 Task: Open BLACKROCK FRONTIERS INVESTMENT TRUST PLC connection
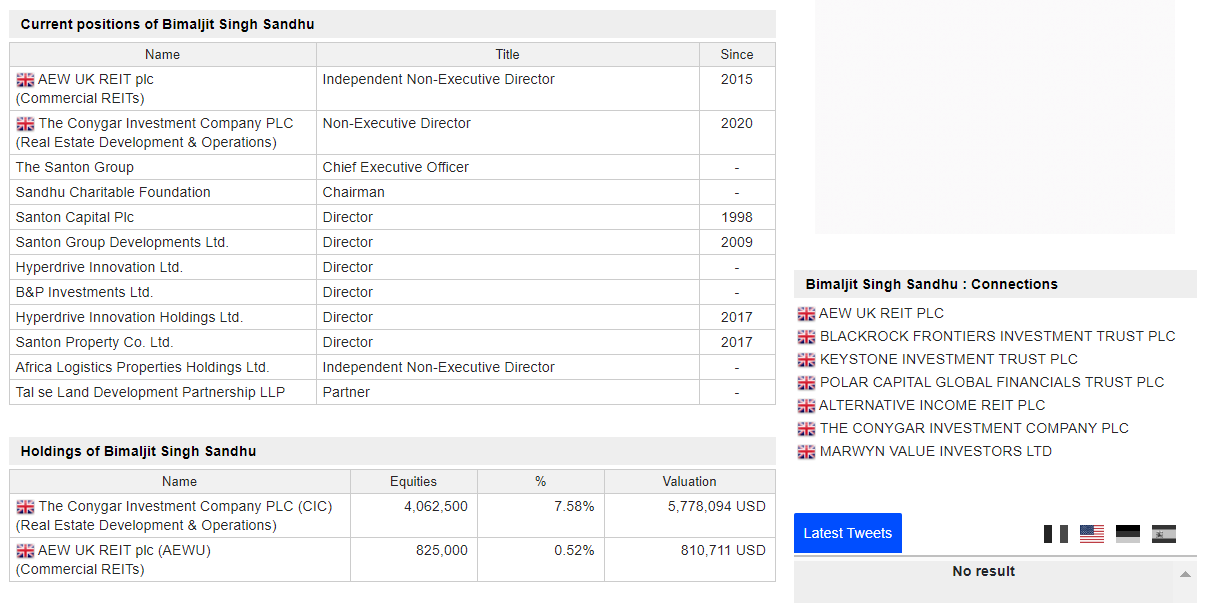pyautogui.click(x=998, y=336)
